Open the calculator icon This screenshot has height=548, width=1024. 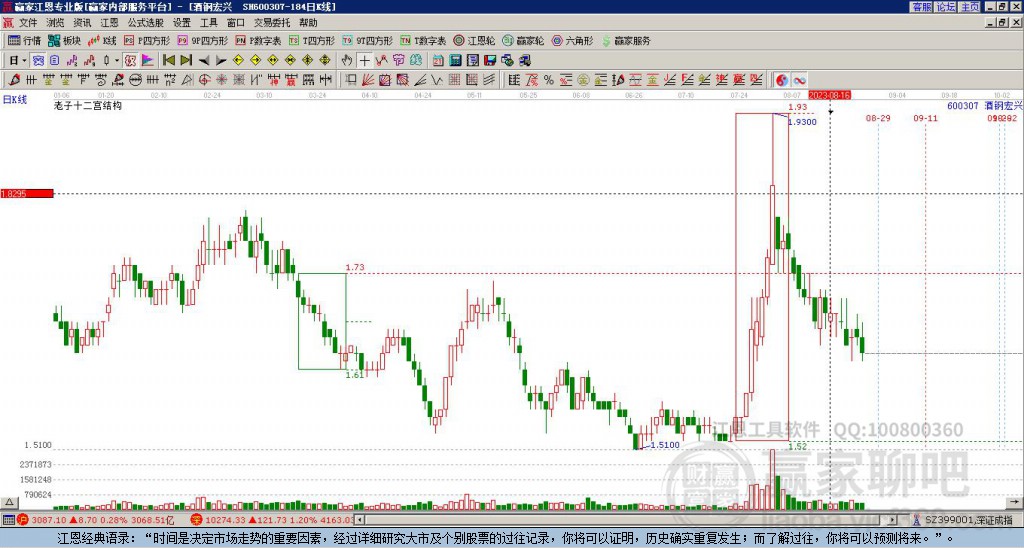[x=455, y=61]
